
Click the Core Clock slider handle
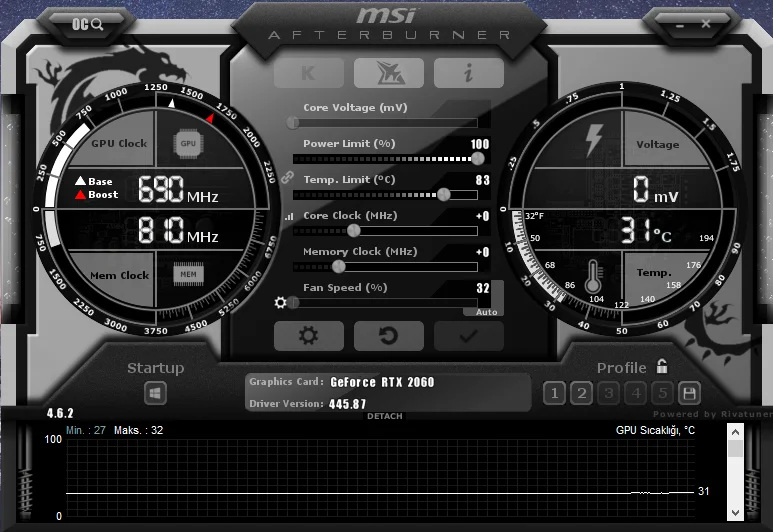click(x=353, y=230)
